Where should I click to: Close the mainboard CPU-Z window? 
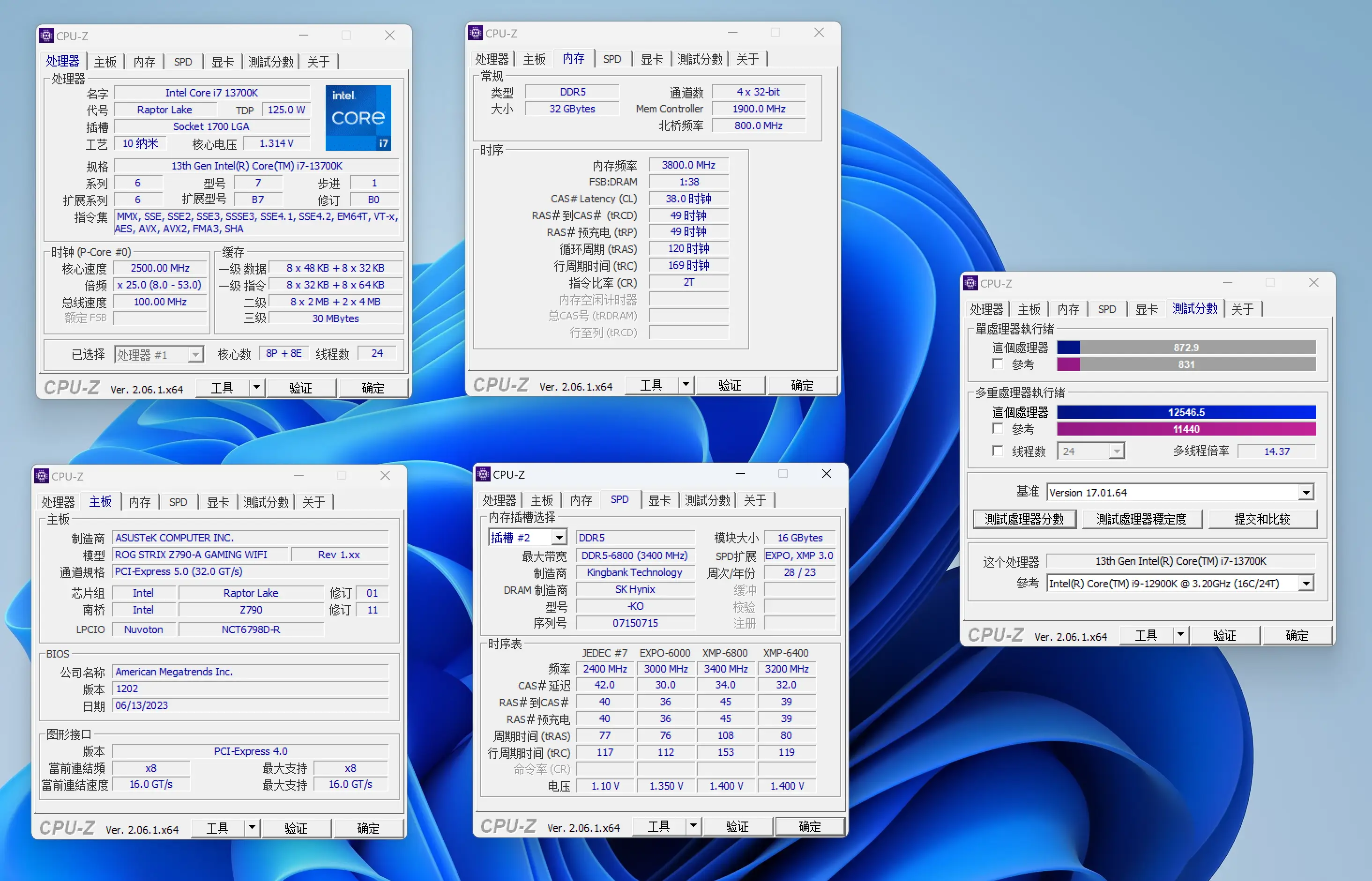(x=385, y=475)
